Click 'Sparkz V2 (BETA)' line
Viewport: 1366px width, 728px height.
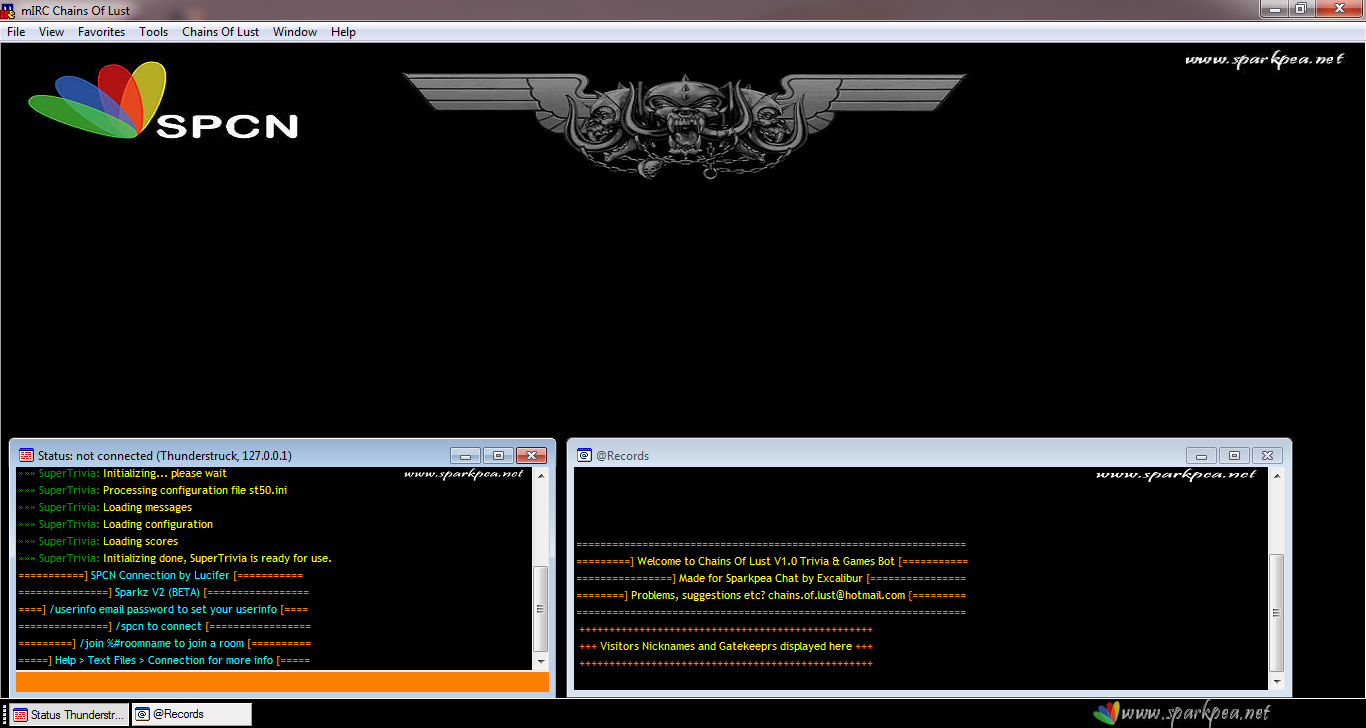pyautogui.click(x=164, y=592)
